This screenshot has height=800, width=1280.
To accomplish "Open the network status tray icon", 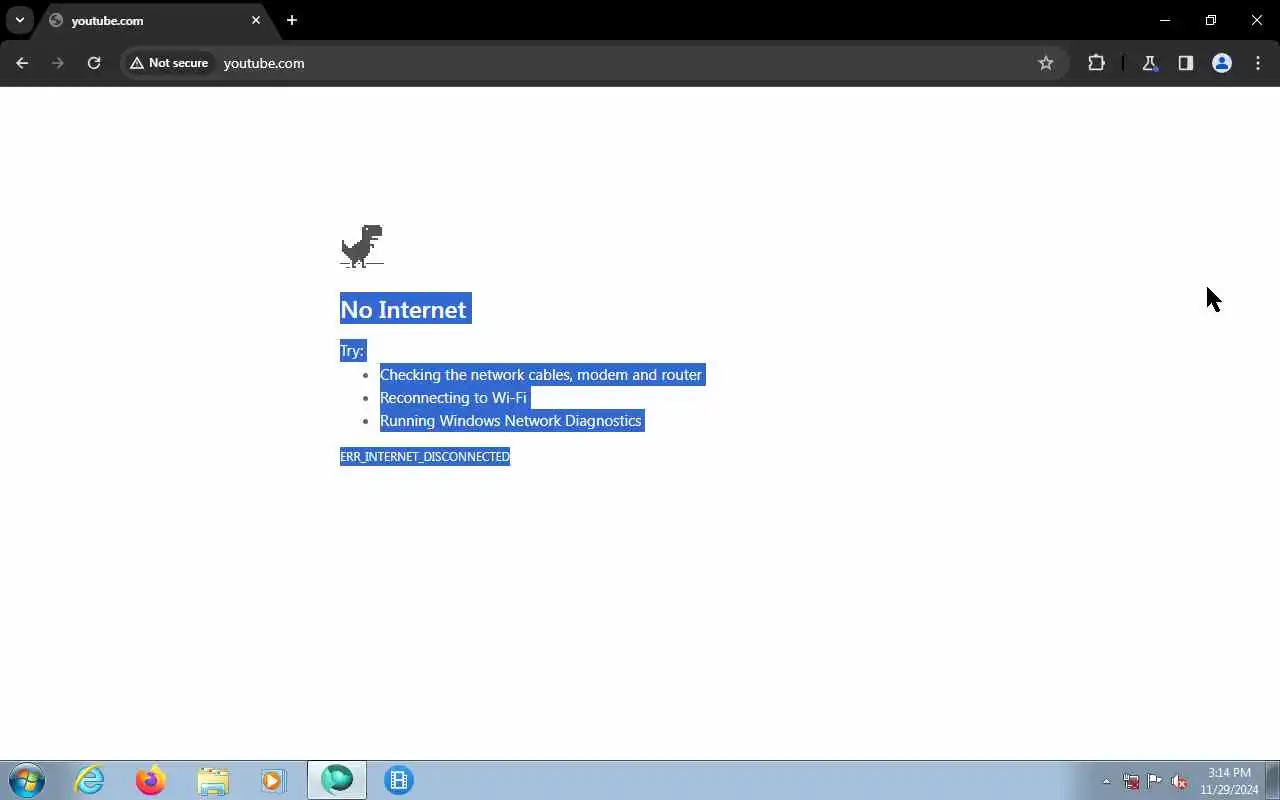I will coord(1131,781).
